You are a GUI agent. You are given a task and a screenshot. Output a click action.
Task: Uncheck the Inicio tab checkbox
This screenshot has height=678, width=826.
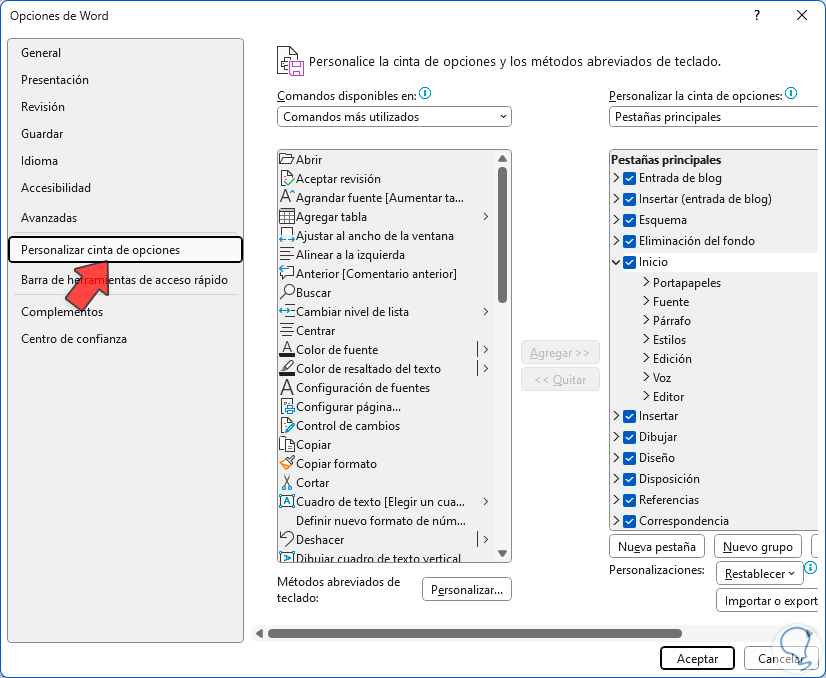(629, 262)
